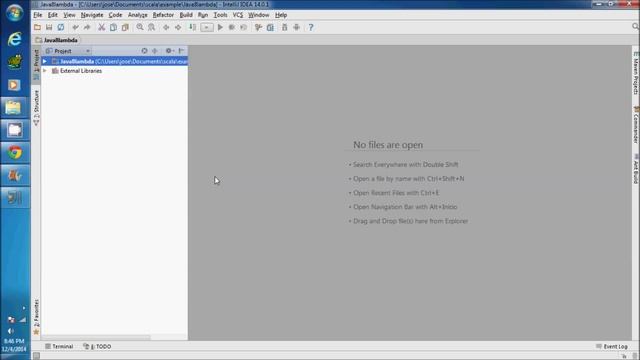Expand the External Libraries node
Image resolution: width=640 pixels, height=360 pixels.
pos(45,71)
